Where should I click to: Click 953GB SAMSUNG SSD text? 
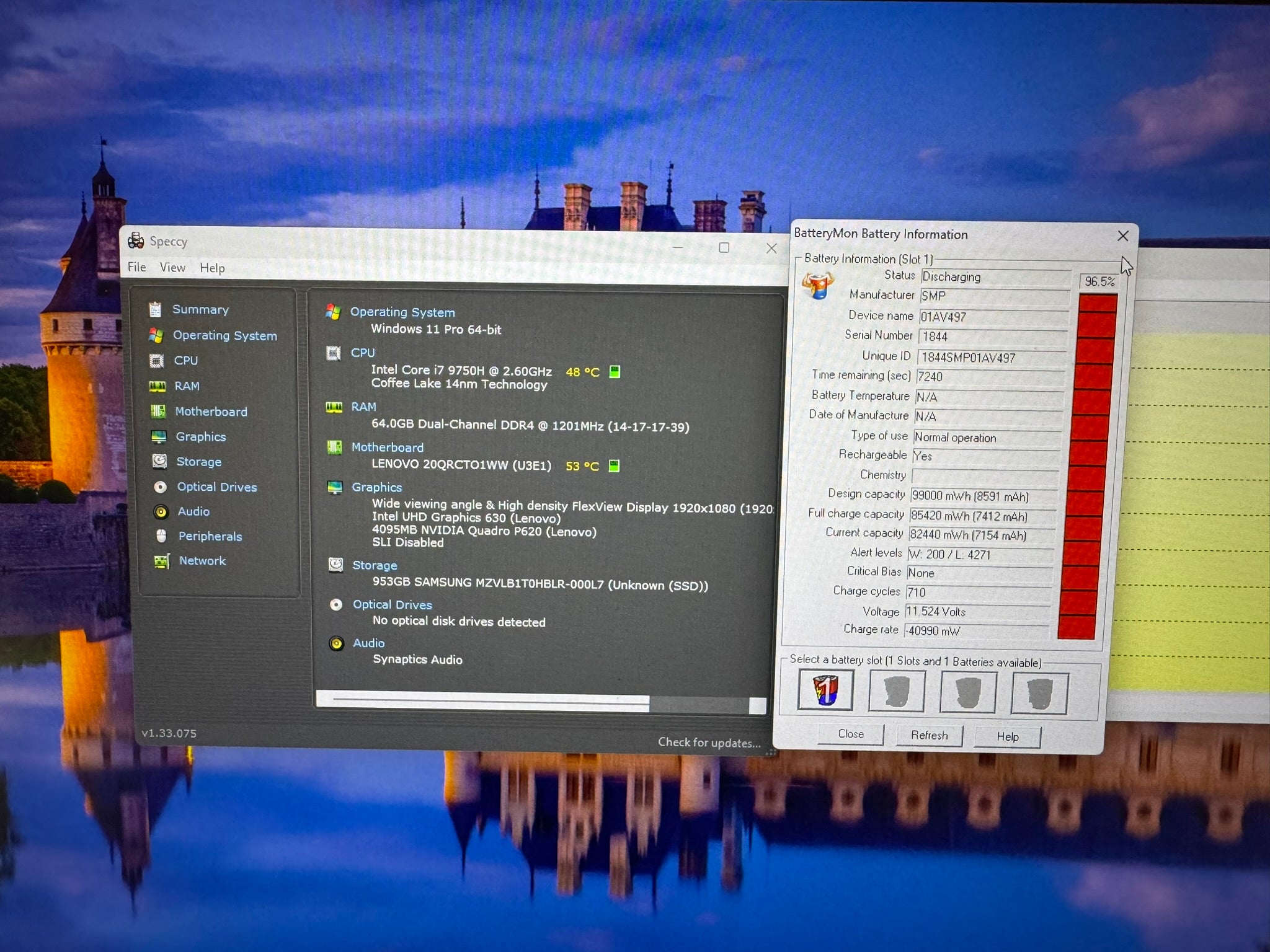[x=540, y=584]
